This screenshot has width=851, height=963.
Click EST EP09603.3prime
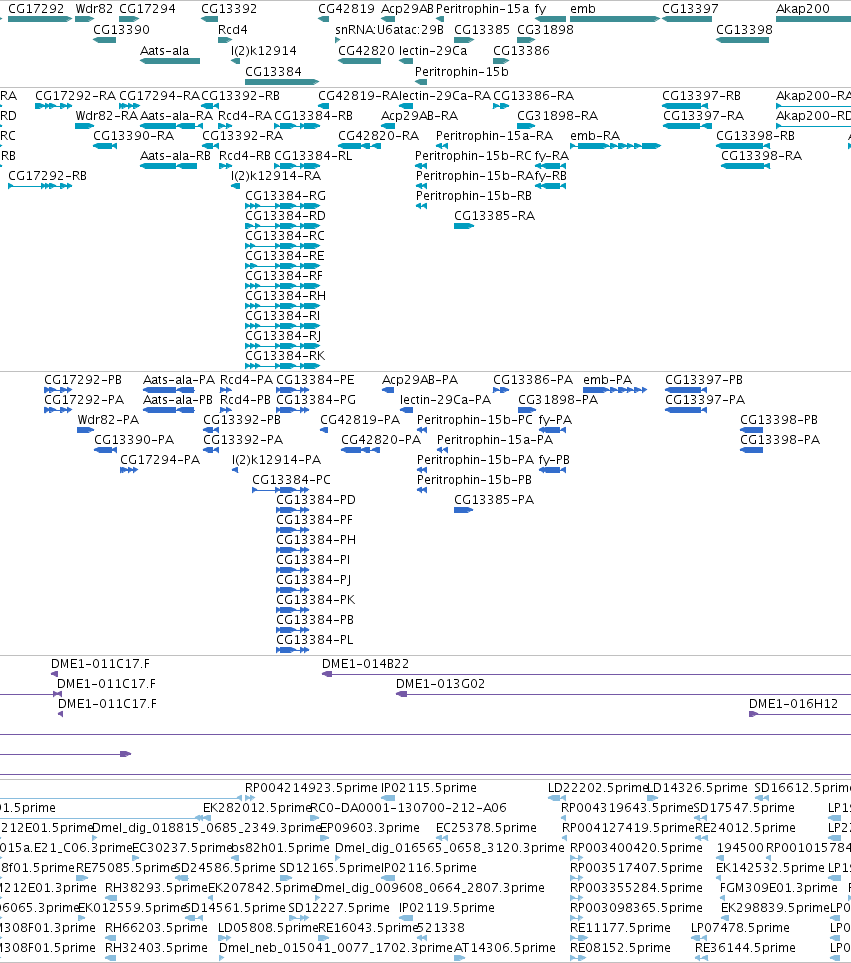pos(324,838)
